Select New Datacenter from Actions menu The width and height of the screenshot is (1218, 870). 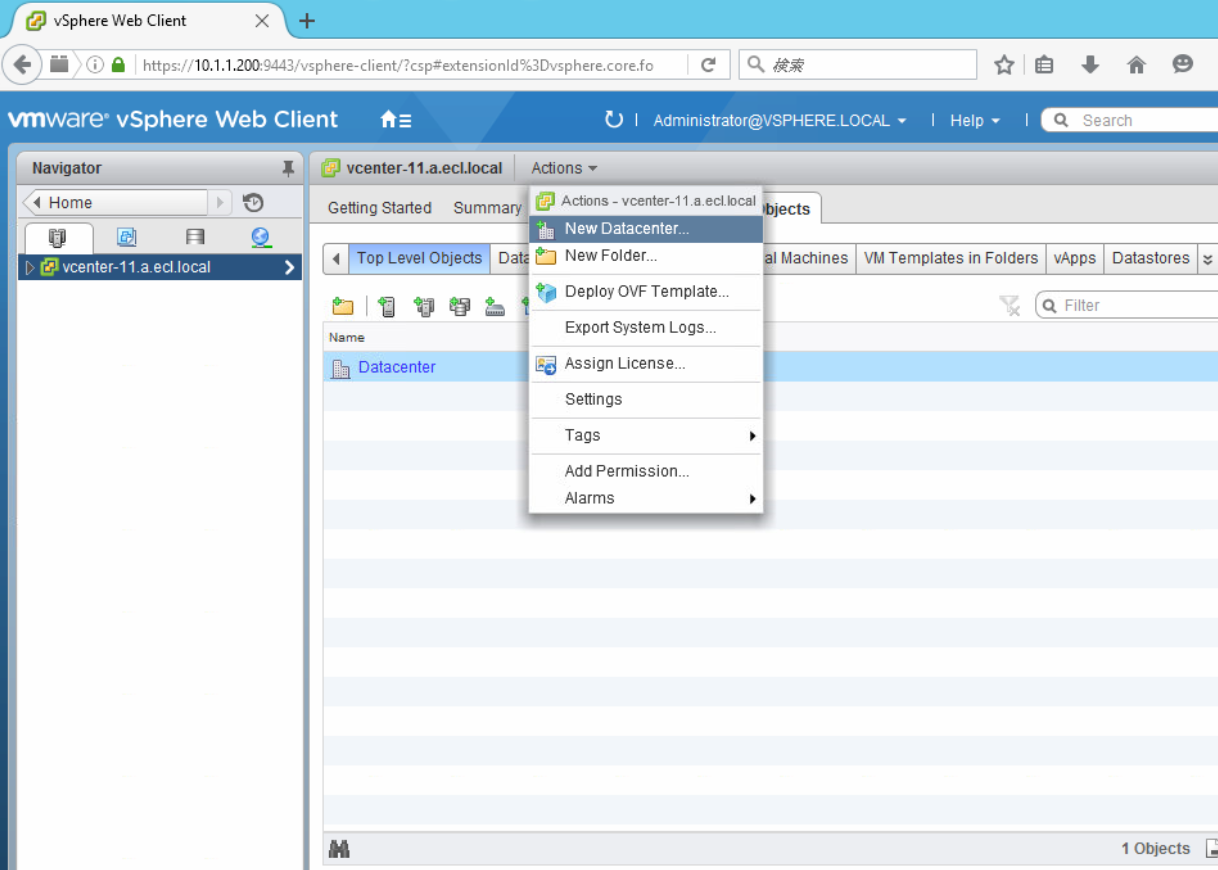point(626,228)
